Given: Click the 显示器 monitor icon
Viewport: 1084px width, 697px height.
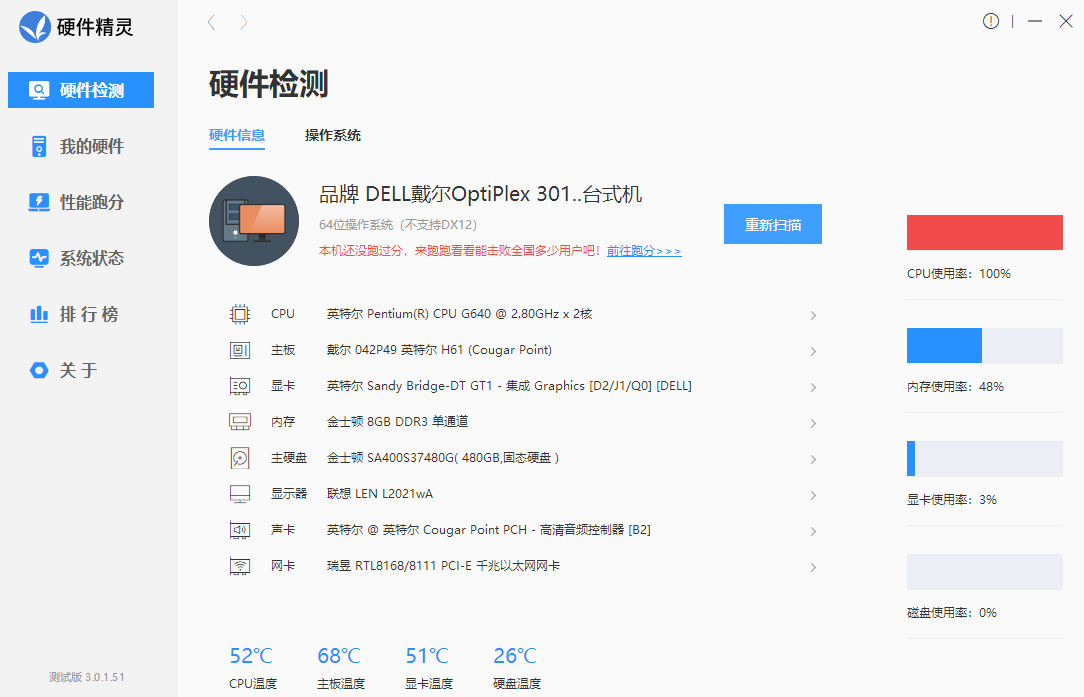Looking at the screenshot, I should tap(240, 494).
